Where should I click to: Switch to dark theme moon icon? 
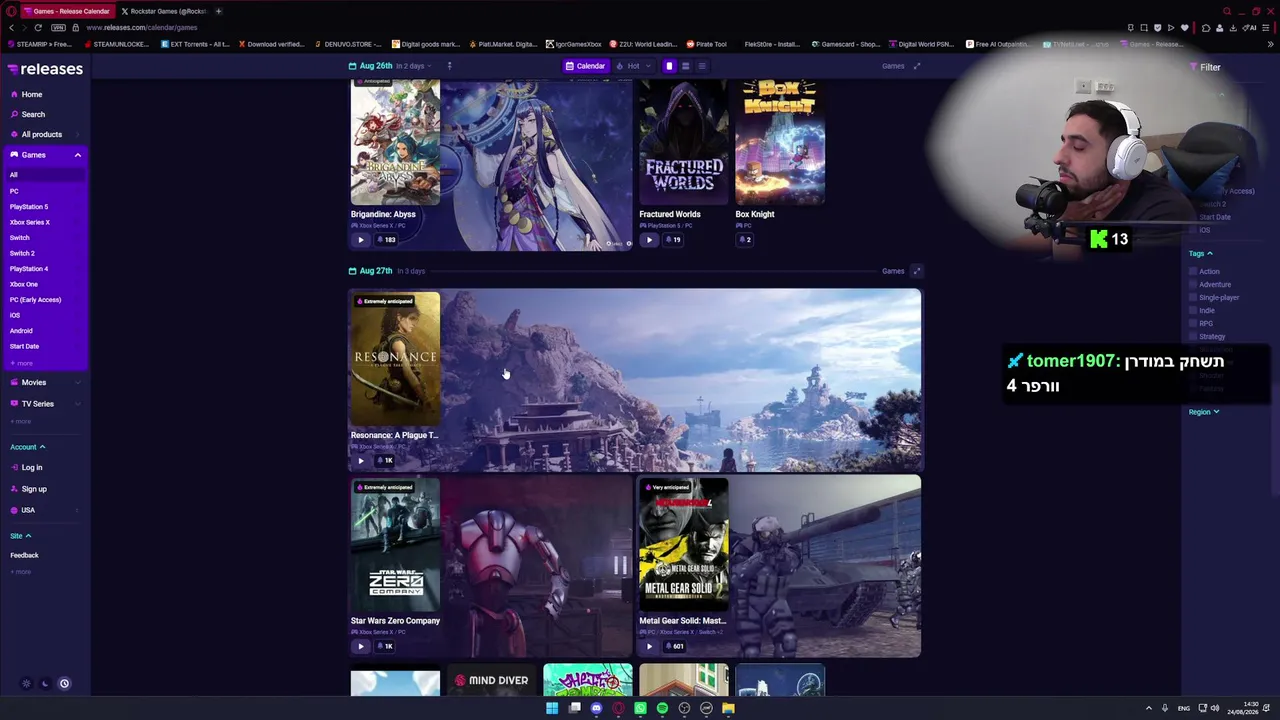point(45,684)
